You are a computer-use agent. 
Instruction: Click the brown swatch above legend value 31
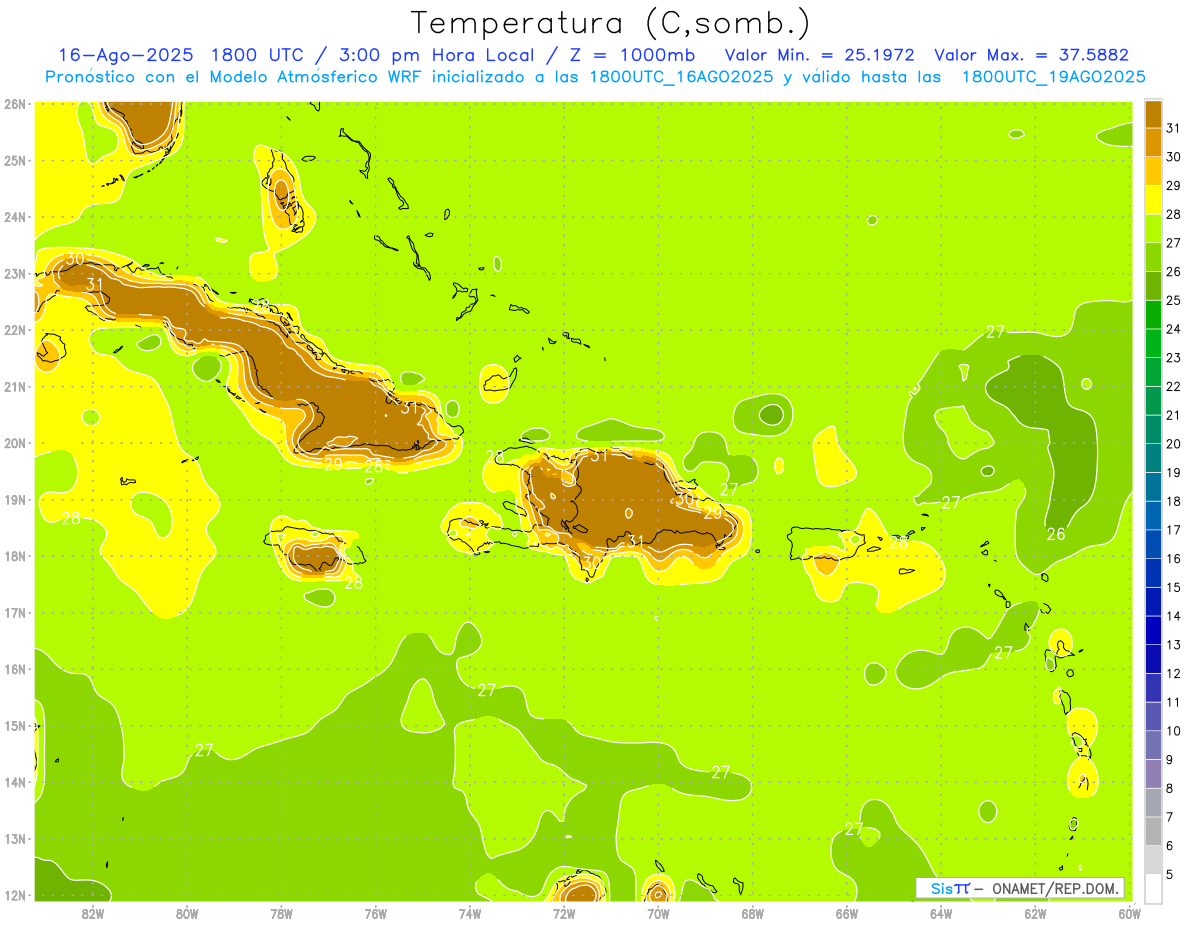click(x=1153, y=113)
